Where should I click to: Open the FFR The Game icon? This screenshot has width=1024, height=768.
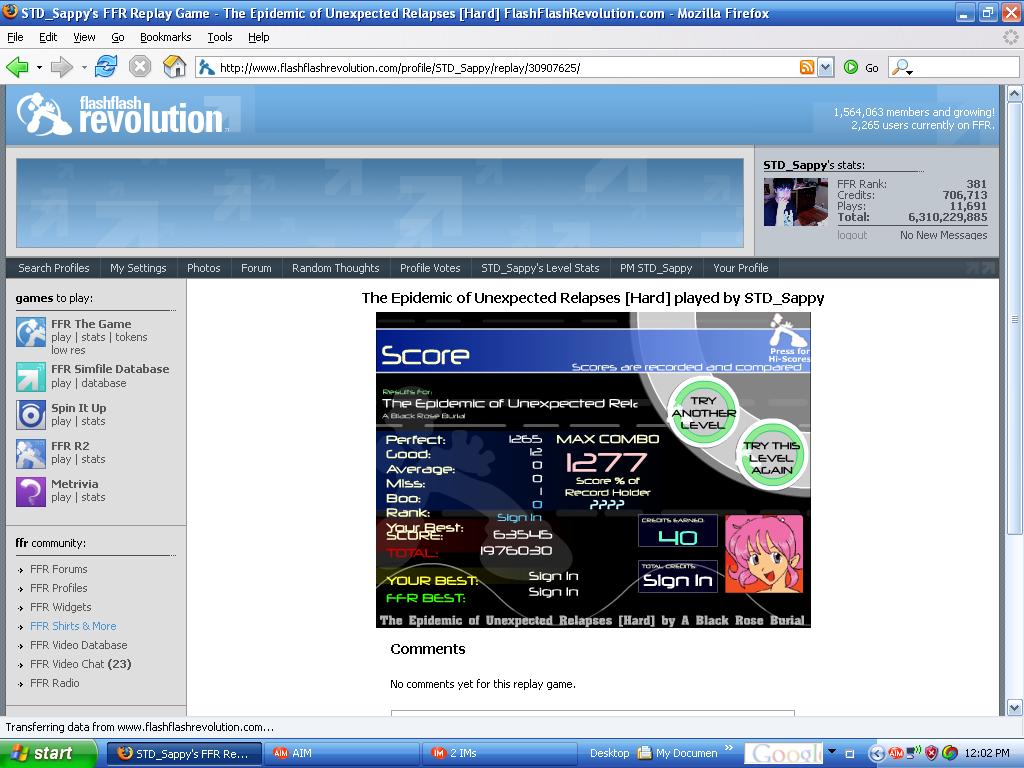[x=31, y=332]
